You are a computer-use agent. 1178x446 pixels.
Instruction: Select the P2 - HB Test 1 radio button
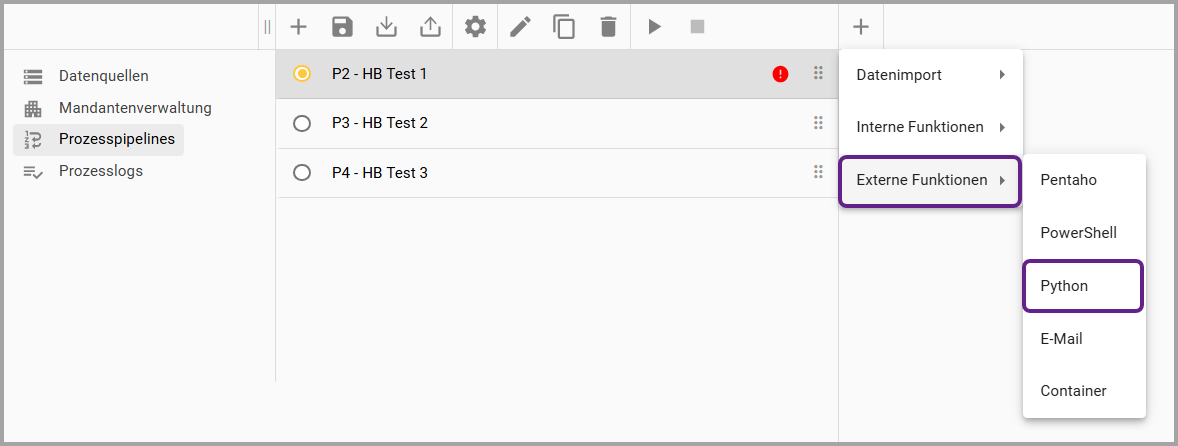coord(302,74)
